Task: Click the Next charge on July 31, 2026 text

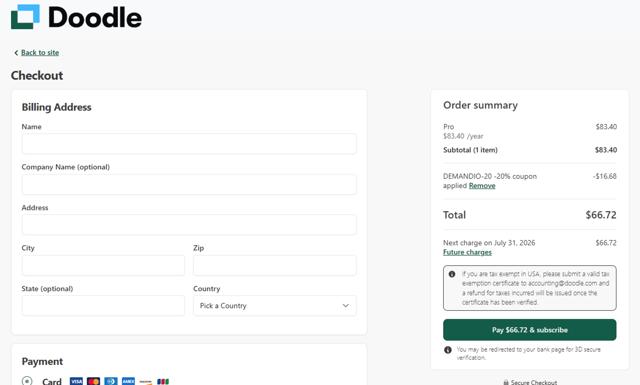Action: tap(489, 243)
